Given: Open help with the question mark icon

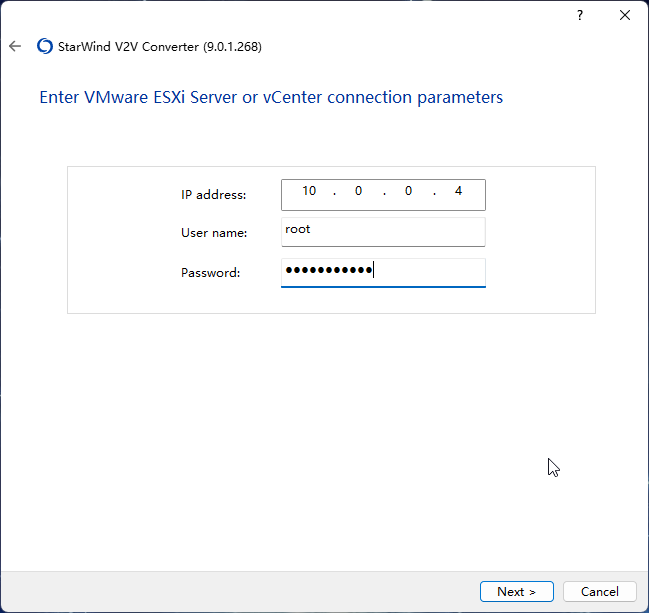Looking at the screenshot, I should [x=580, y=15].
